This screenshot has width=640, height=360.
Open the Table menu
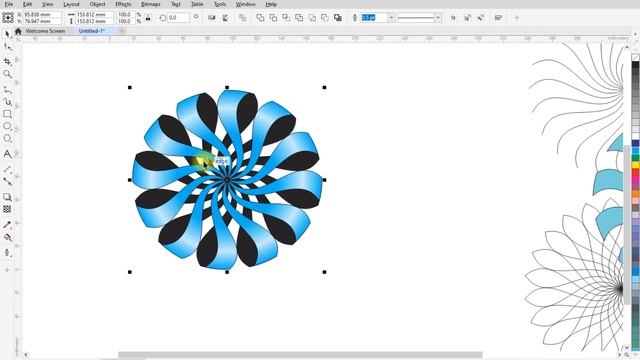pyautogui.click(x=197, y=4)
